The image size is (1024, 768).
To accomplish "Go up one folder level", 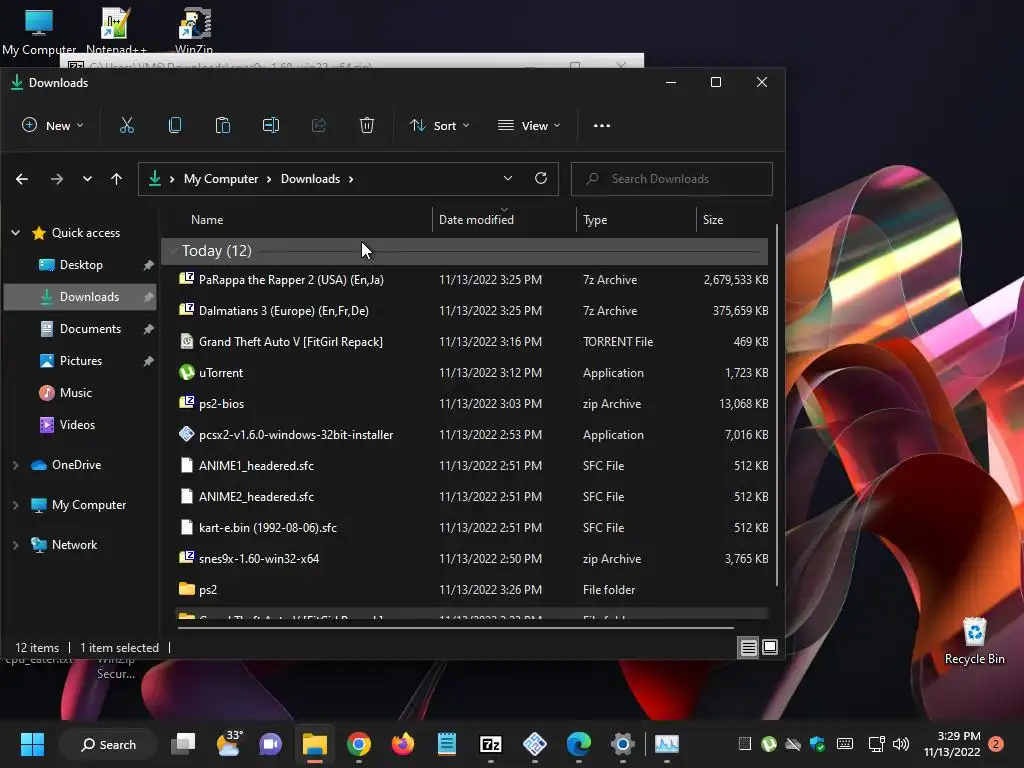I will click(116, 179).
